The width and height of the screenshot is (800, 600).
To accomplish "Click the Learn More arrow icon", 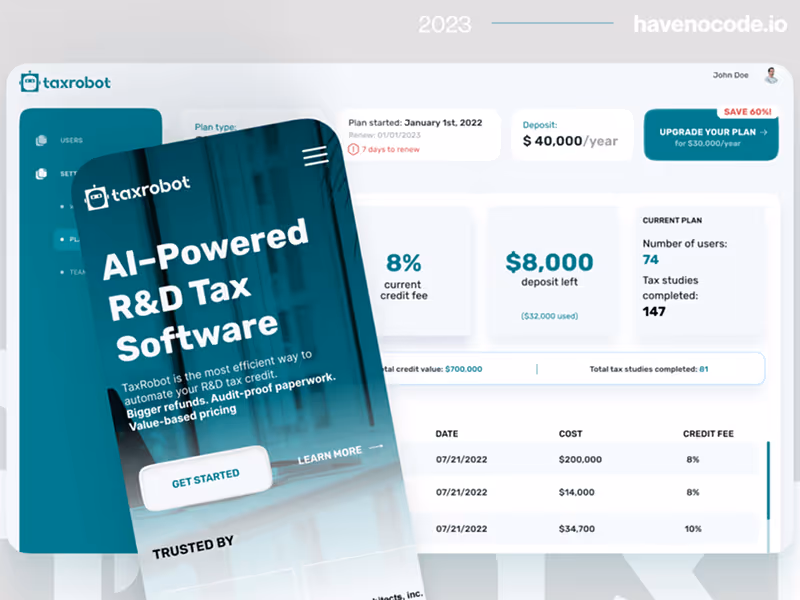I will pyautogui.click(x=376, y=446).
